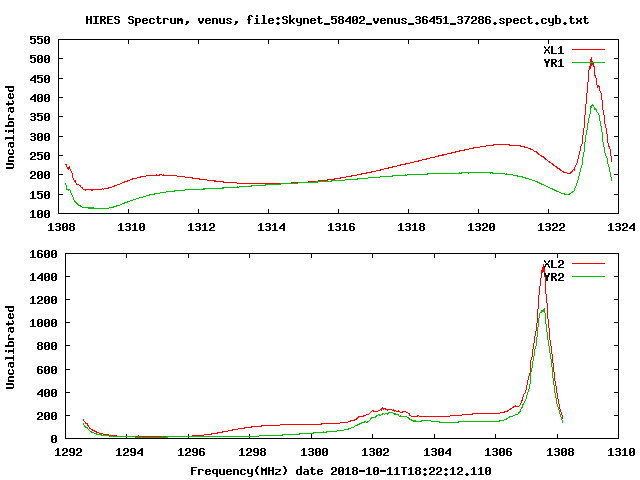Screen dimensions: 640x480
Task: Click the 1314 frequency tick label
Action: [x=271, y=227]
